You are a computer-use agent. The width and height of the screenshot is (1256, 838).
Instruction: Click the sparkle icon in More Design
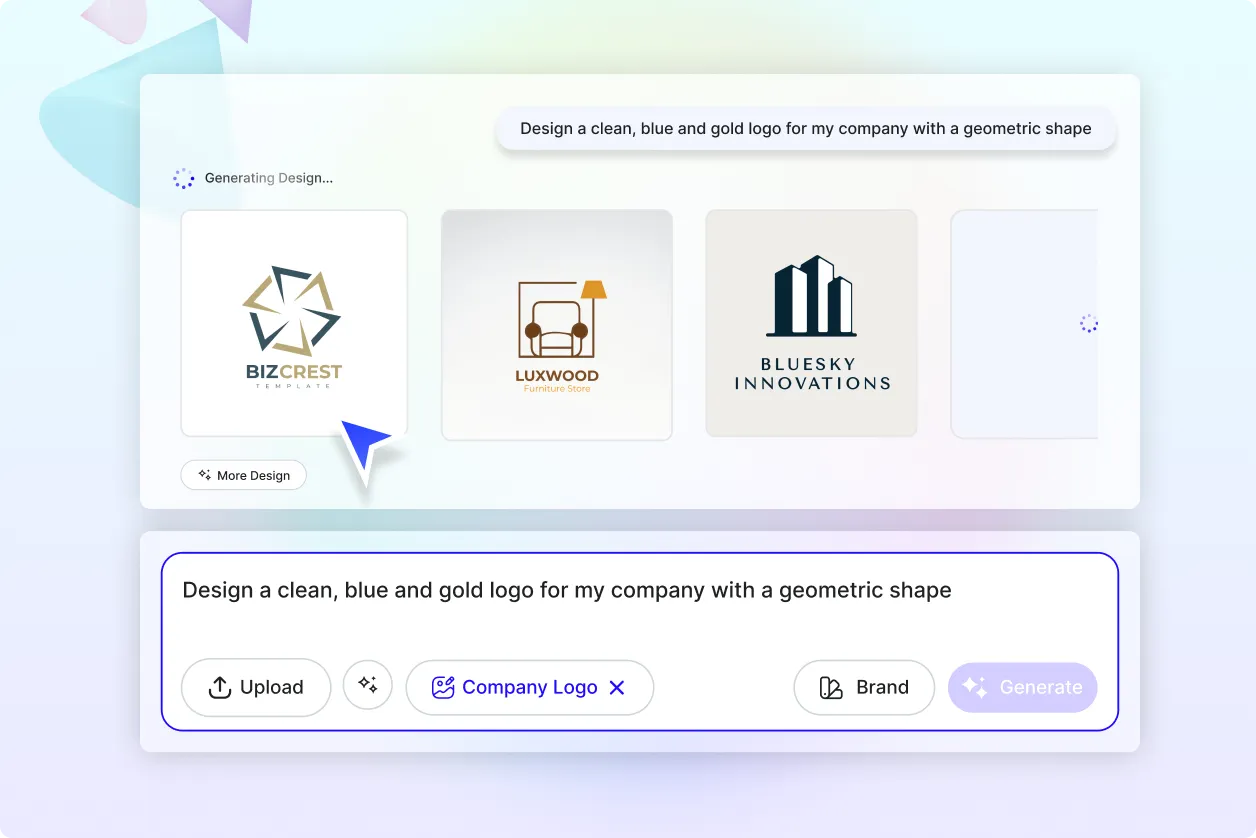point(204,475)
